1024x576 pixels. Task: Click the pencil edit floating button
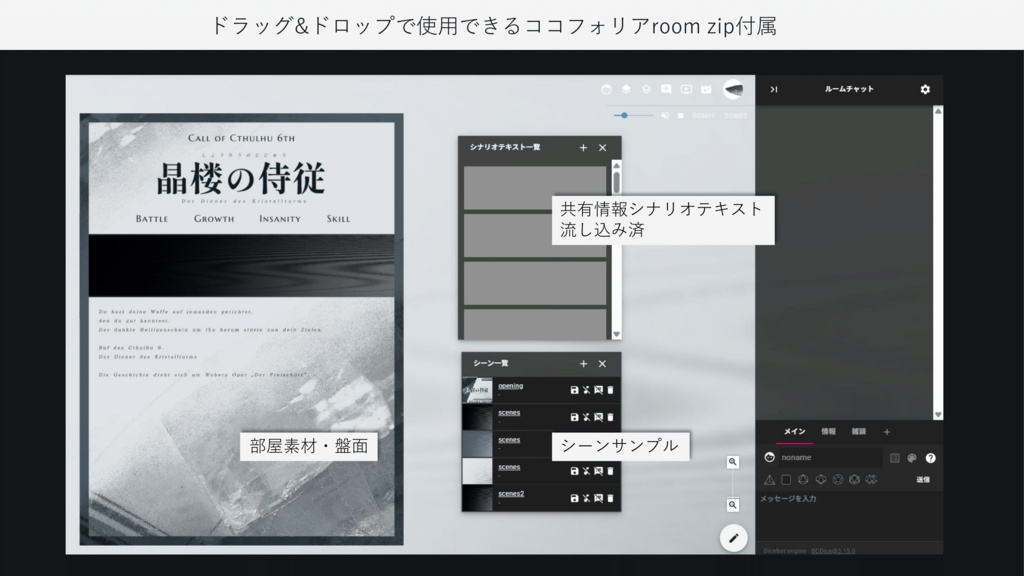[733, 538]
